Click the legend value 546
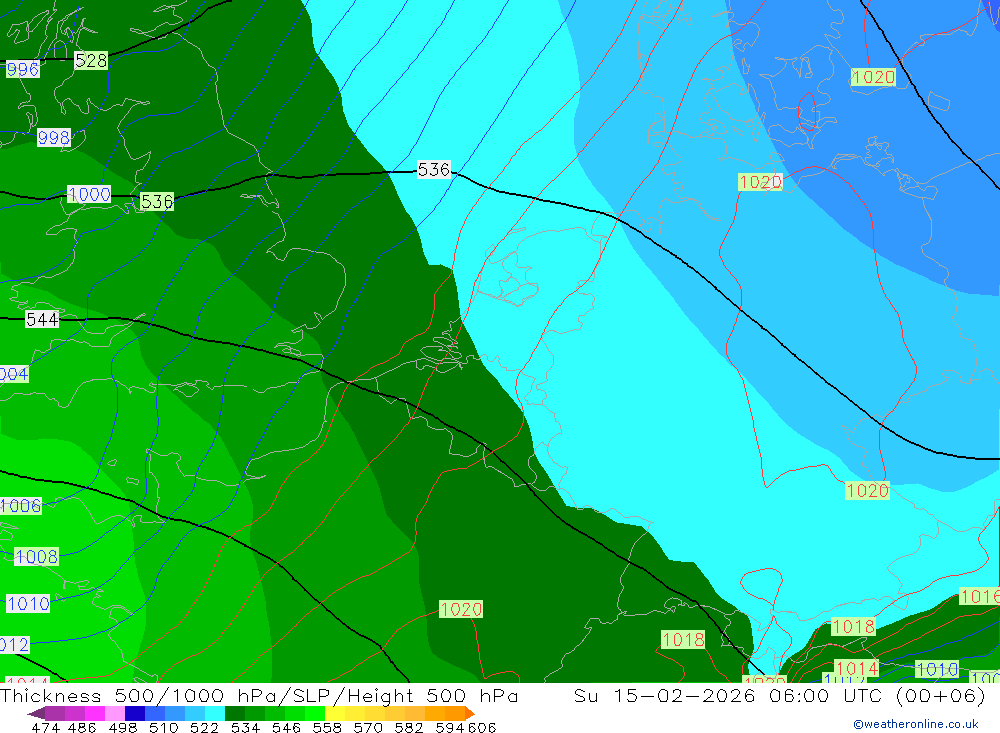 coord(286,727)
